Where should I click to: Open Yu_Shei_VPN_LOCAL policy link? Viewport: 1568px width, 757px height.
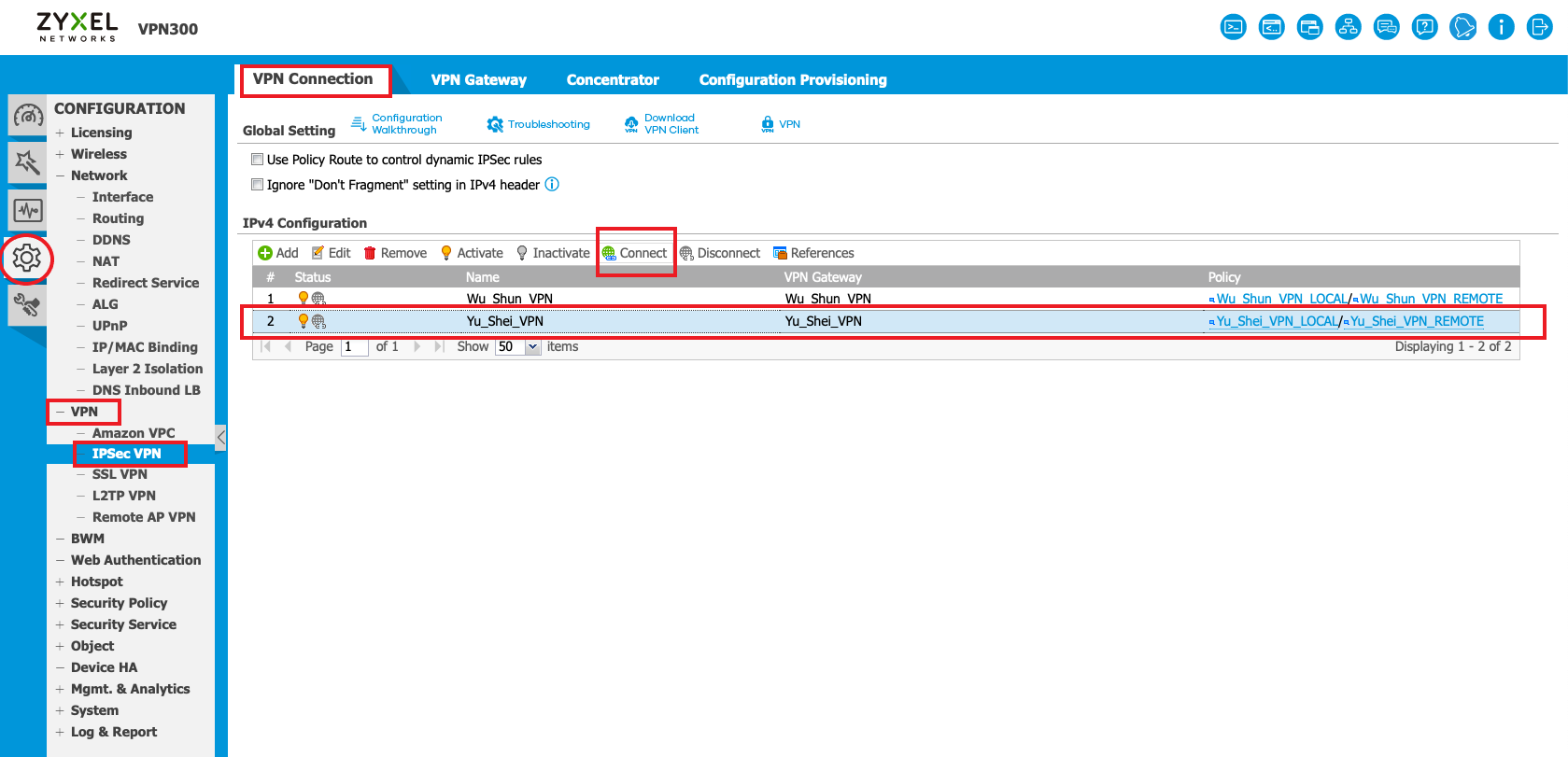click(1277, 321)
